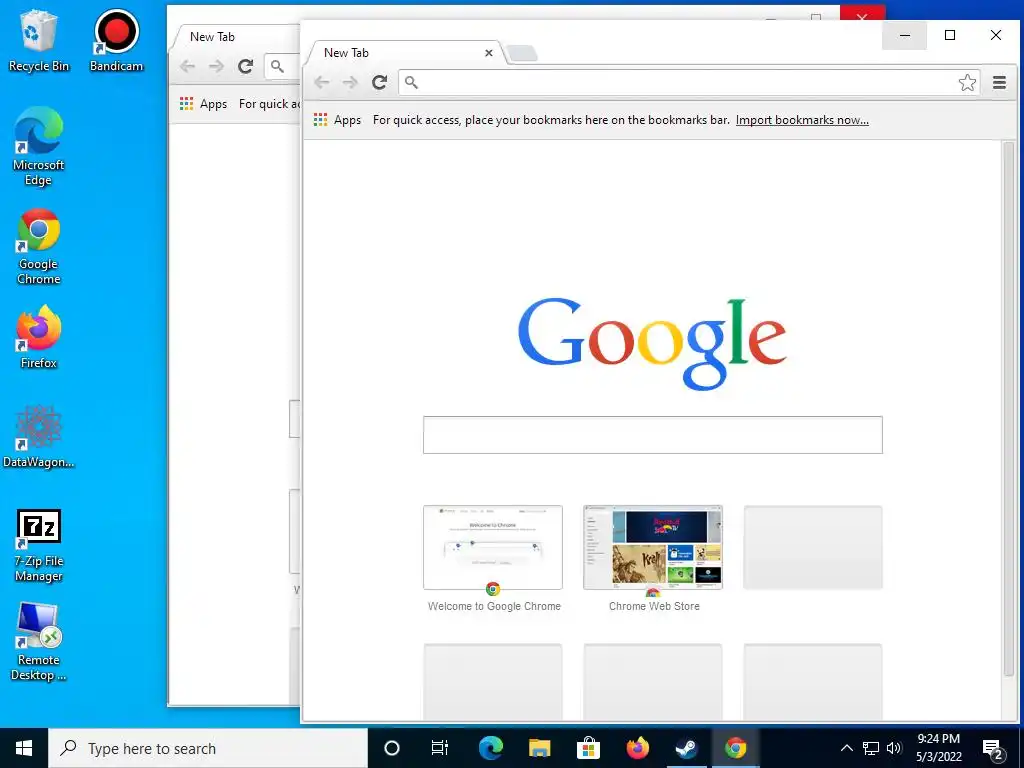Open Apps shortcut in rear Chrome window

tap(204, 104)
